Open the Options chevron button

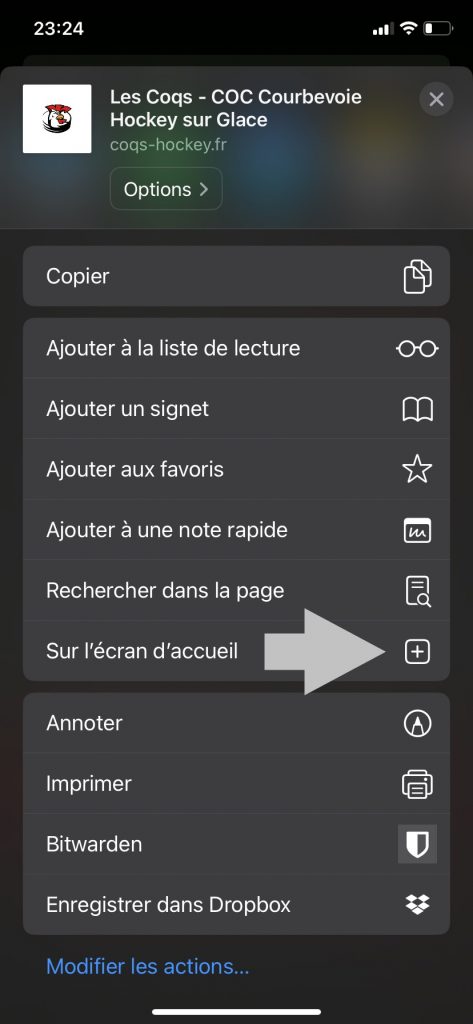[x=166, y=189]
